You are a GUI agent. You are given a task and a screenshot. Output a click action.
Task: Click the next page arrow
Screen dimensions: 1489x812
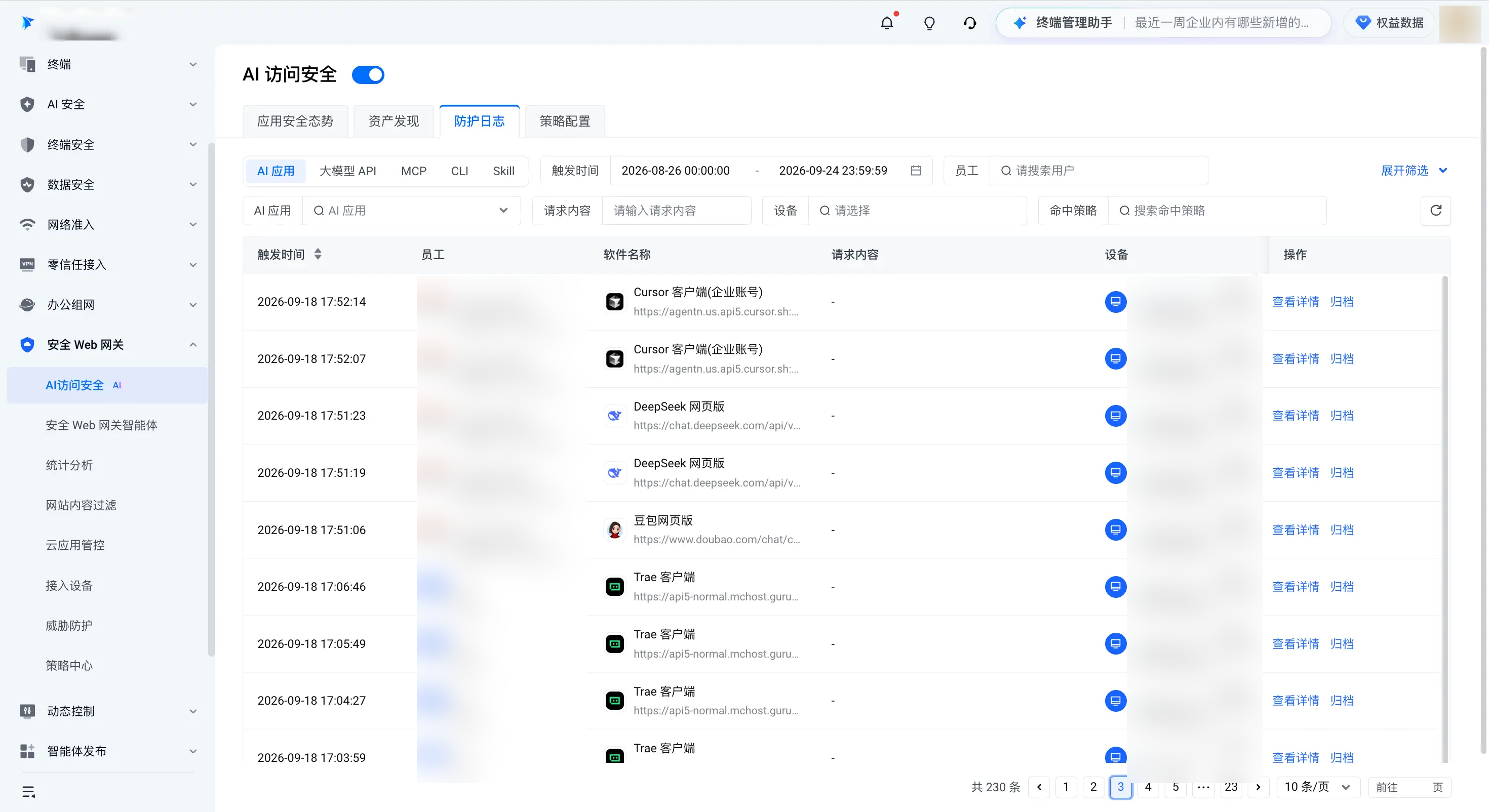tap(1258, 787)
